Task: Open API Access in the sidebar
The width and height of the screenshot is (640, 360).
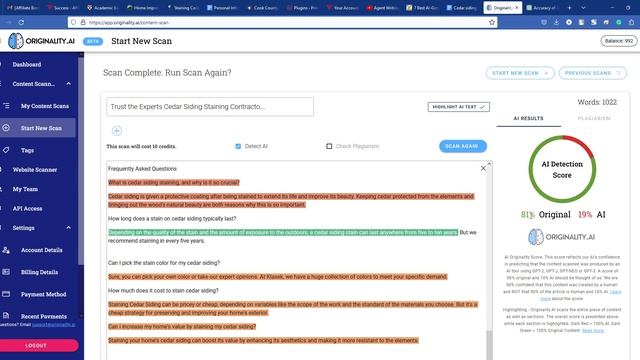Action: (27, 208)
